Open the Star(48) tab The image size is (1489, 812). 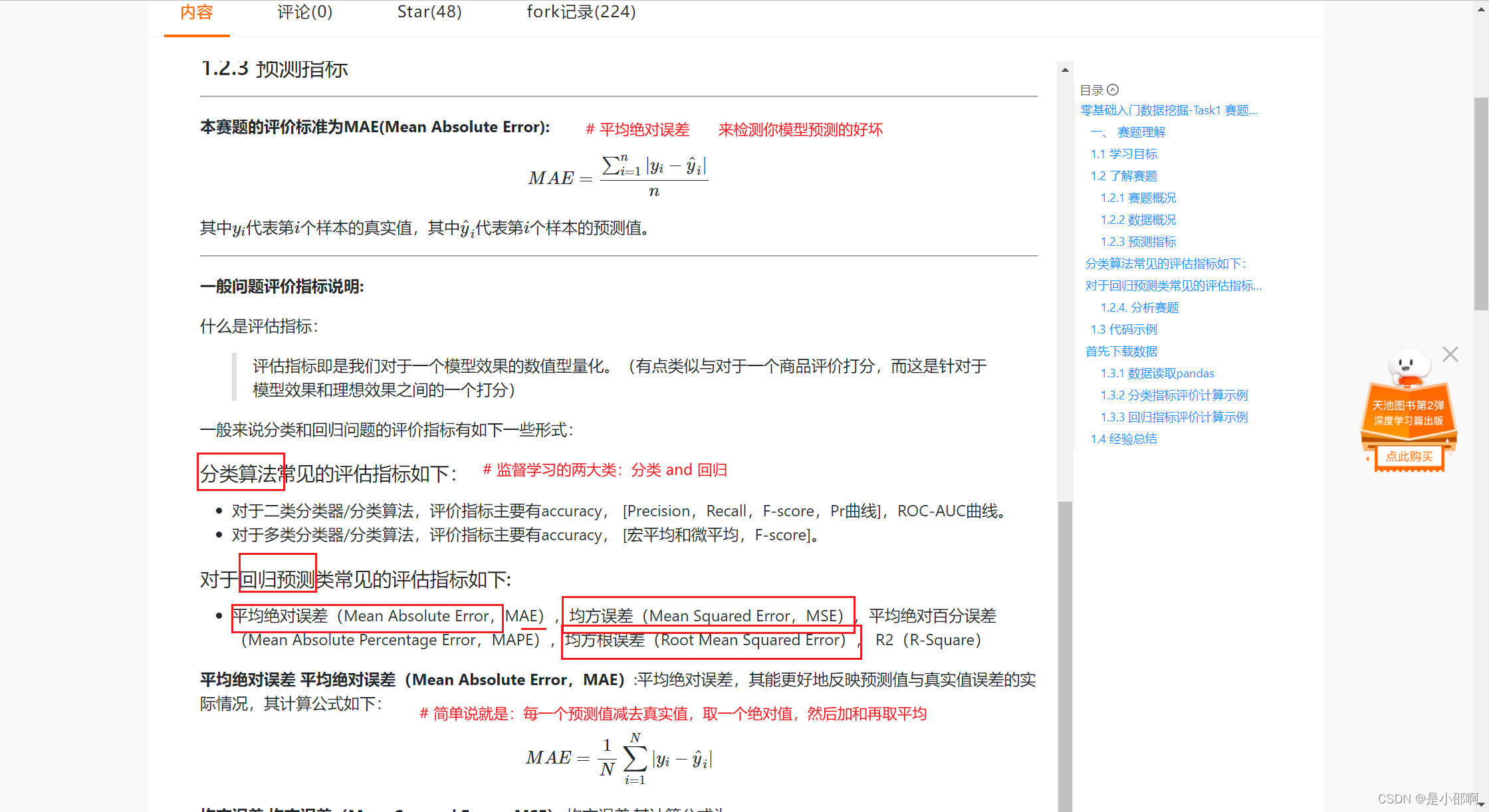coord(429,12)
